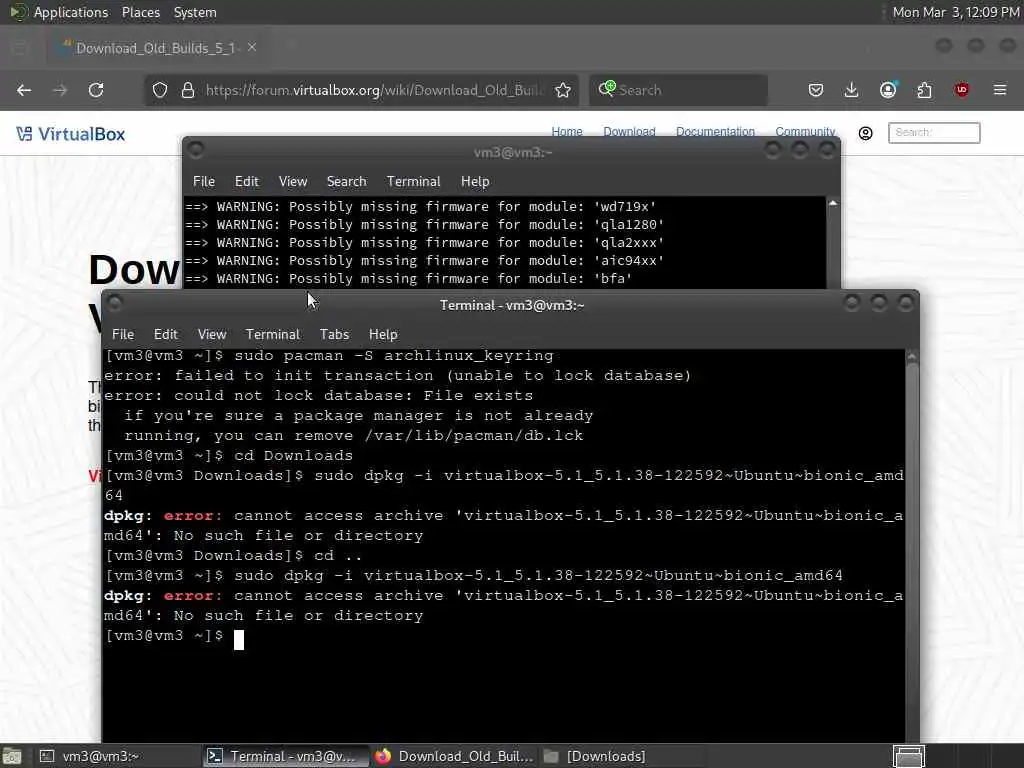
Task: Click the 'qla1280' warning line
Action: (424, 225)
